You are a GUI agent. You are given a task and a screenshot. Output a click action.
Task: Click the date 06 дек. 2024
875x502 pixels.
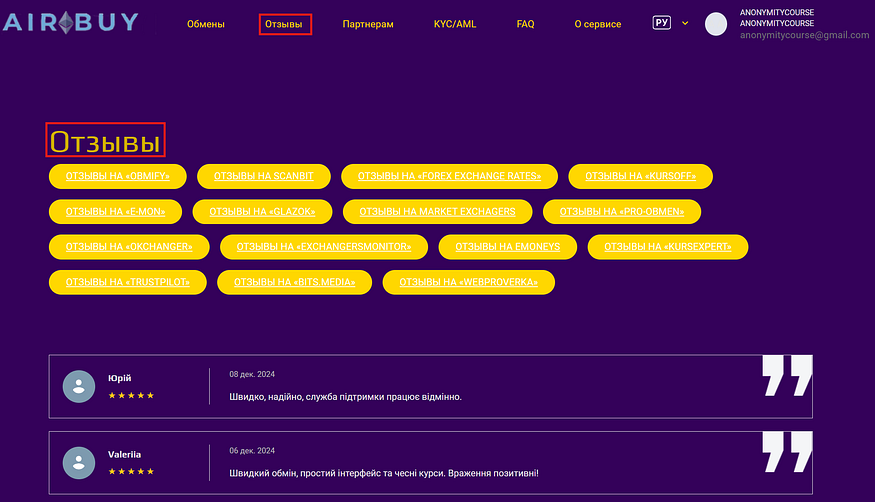click(252, 451)
